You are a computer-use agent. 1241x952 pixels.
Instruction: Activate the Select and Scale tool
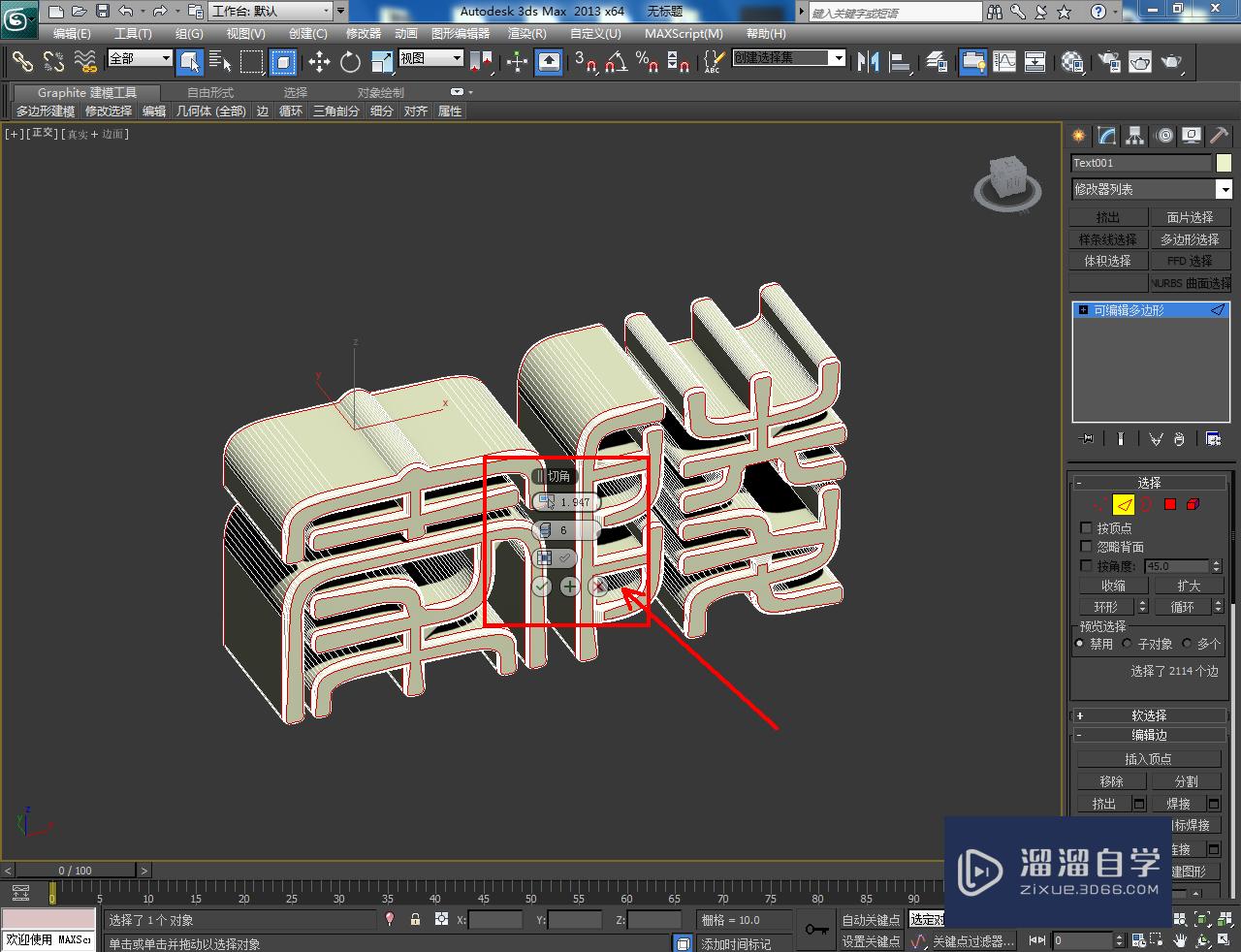point(381,62)
